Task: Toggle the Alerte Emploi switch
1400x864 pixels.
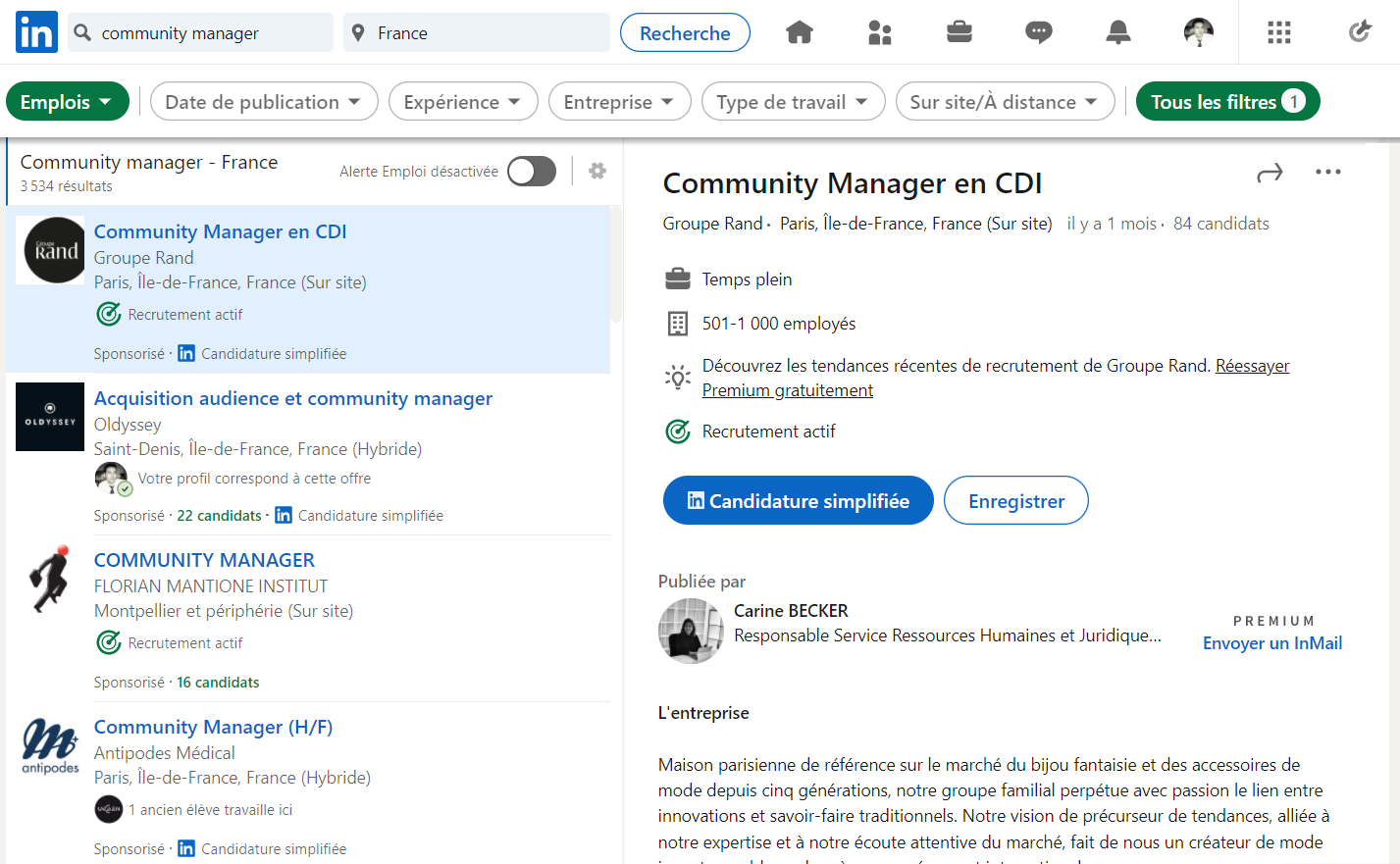Action: [x=532, y=171]
